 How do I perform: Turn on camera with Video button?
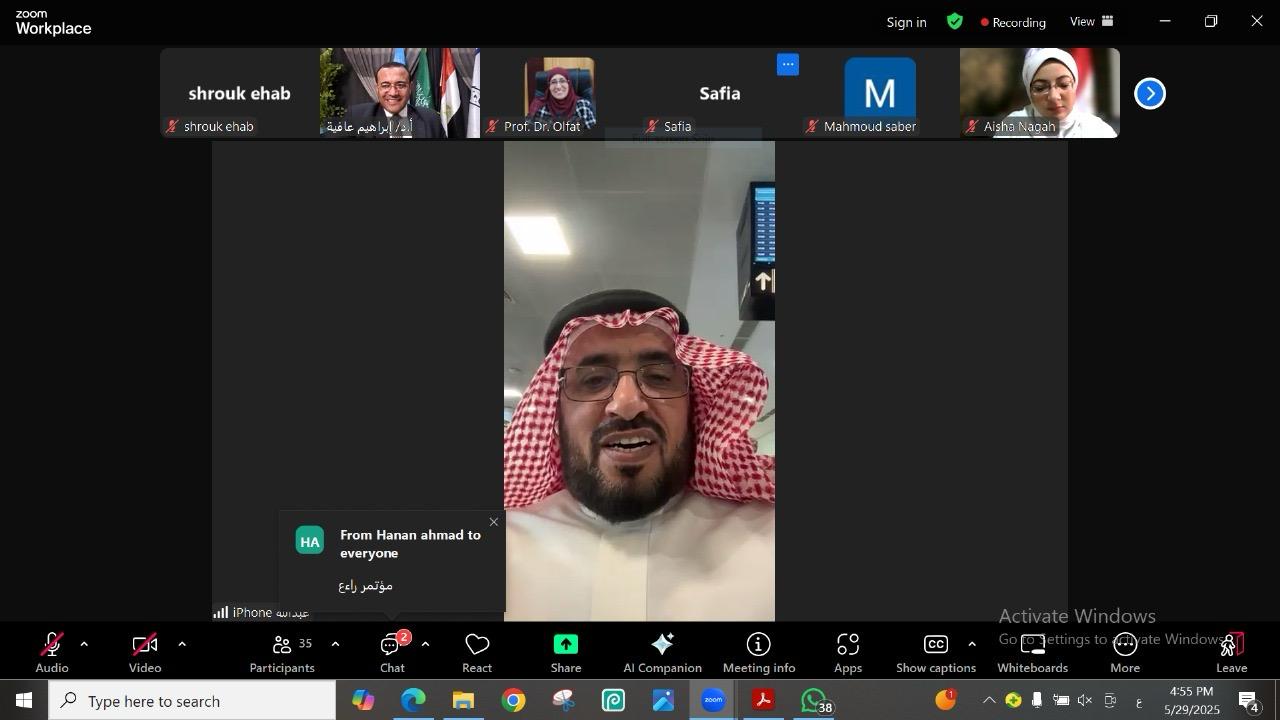pos(145,652)
